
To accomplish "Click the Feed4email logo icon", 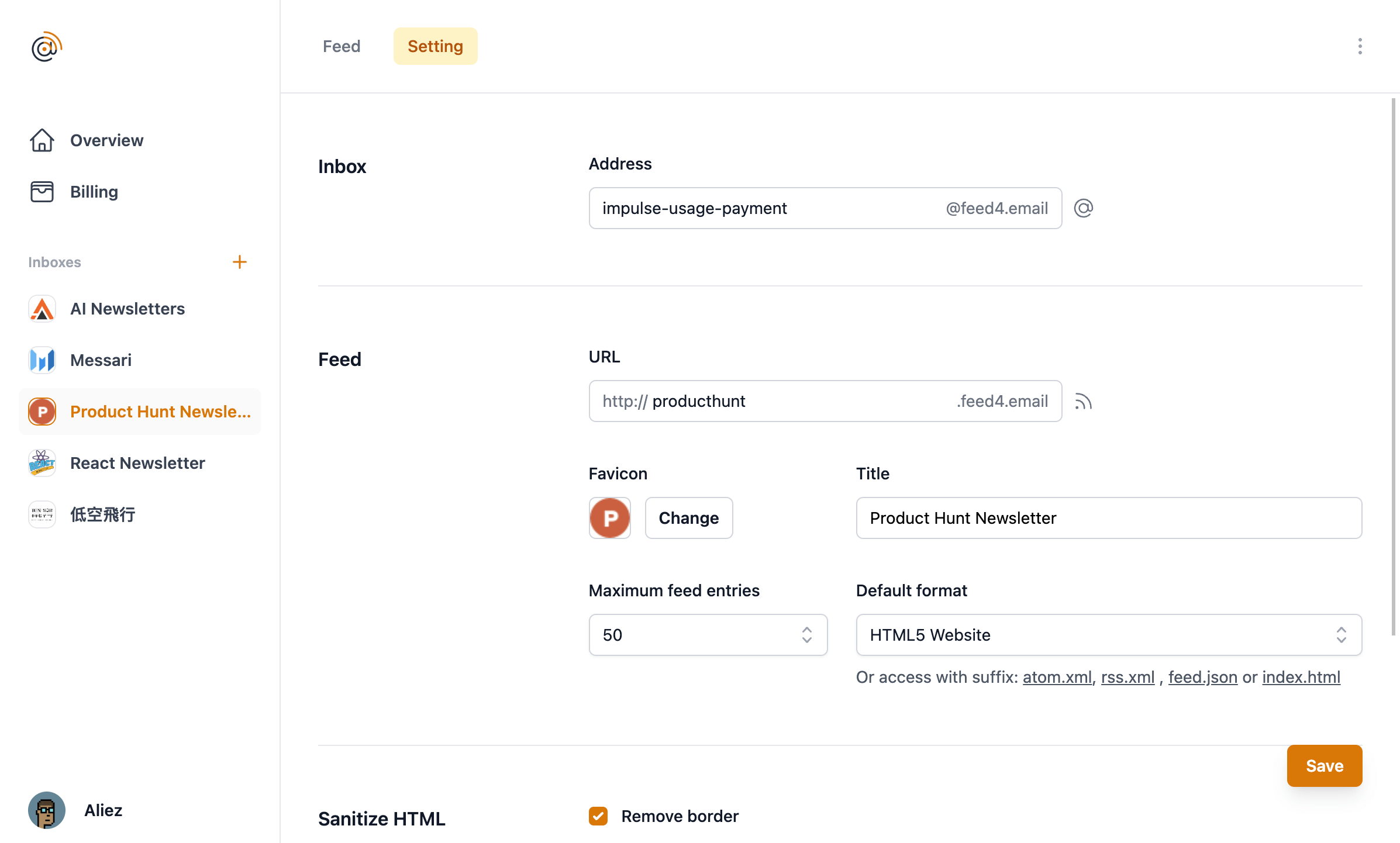I will pos(47,47).
